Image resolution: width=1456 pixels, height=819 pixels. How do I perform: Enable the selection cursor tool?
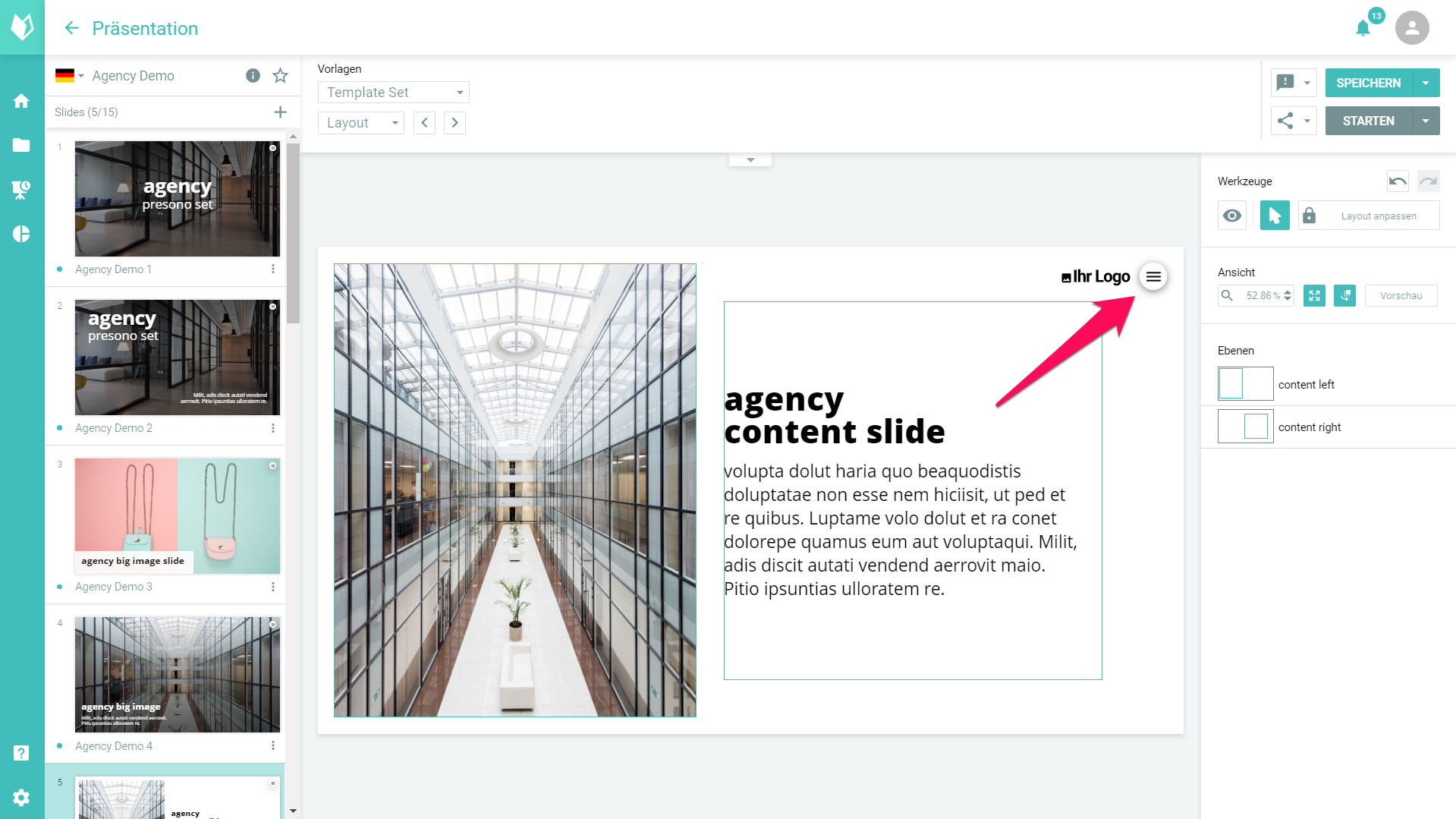[x=1274, y=215]
